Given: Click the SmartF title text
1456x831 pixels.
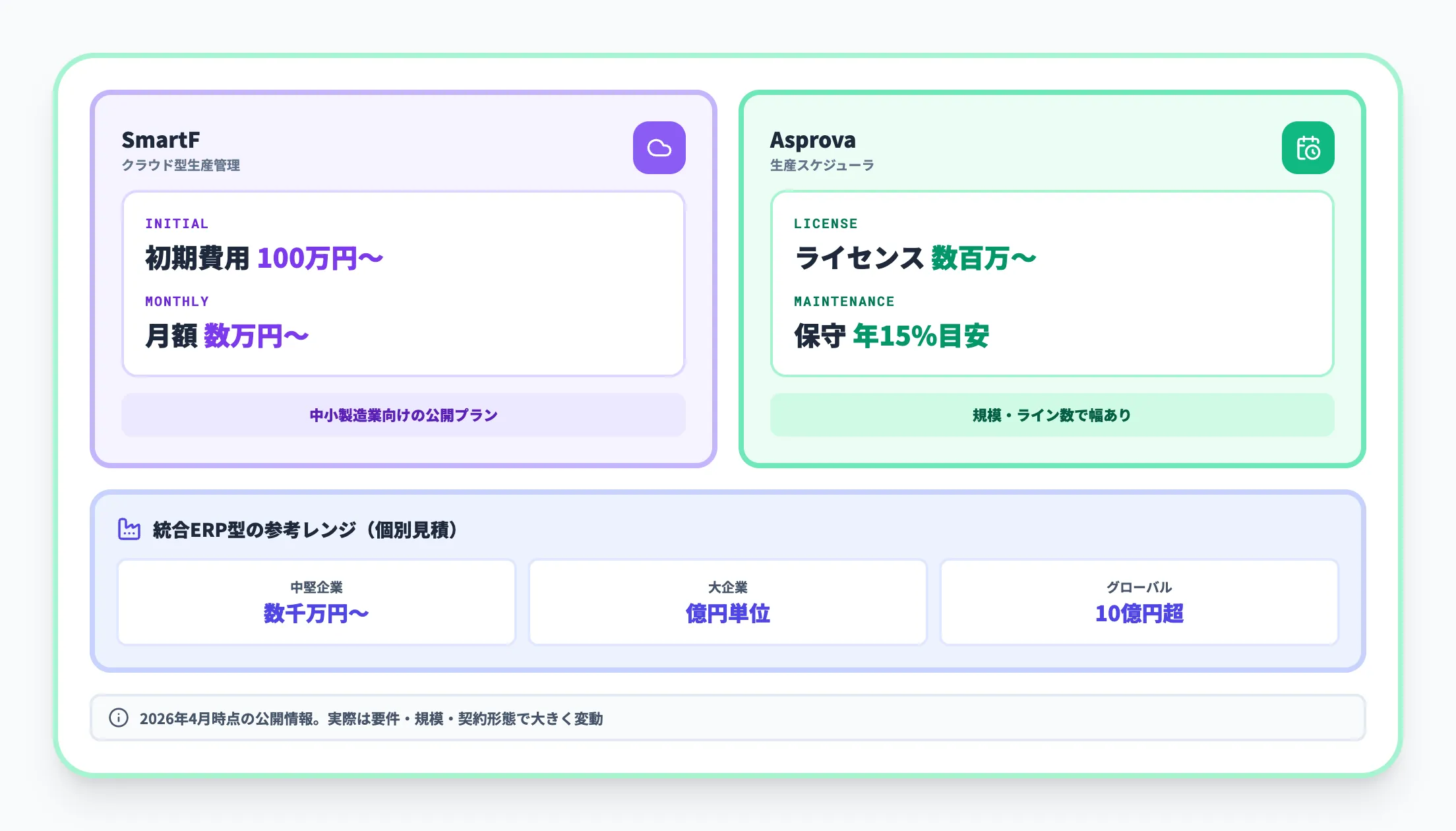Looking at the screenshot, I should pyautogui.click(x=161, y=140).
